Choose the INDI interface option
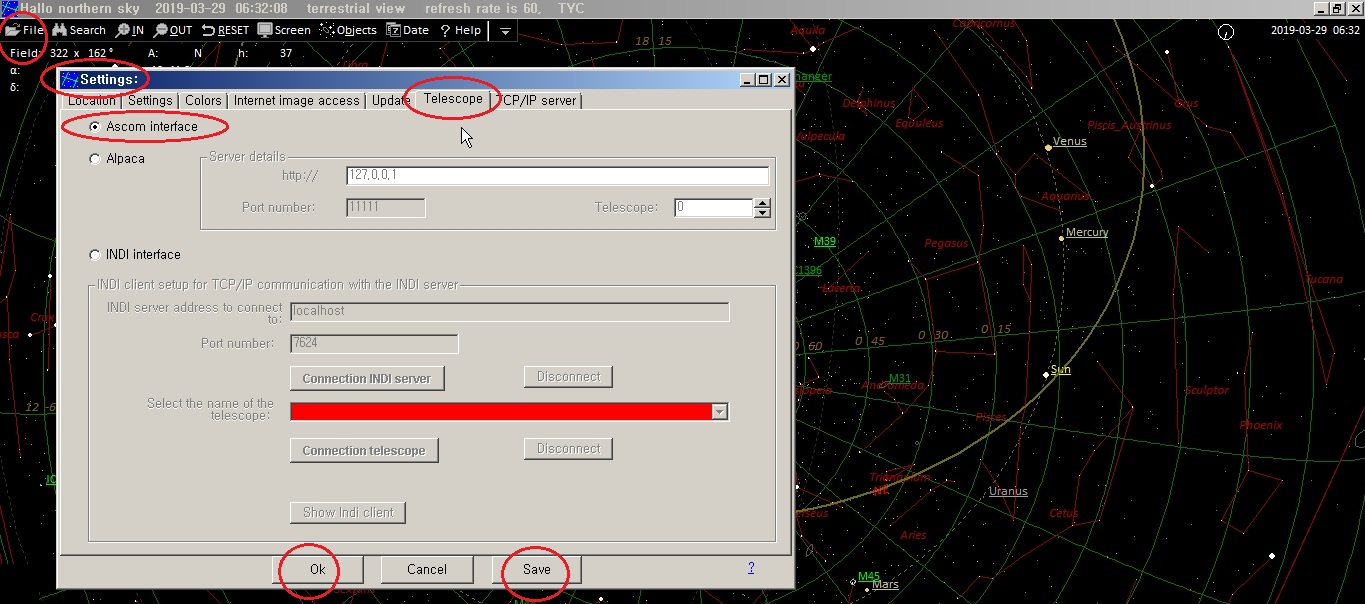1365x604 pixels. [95, 255]
